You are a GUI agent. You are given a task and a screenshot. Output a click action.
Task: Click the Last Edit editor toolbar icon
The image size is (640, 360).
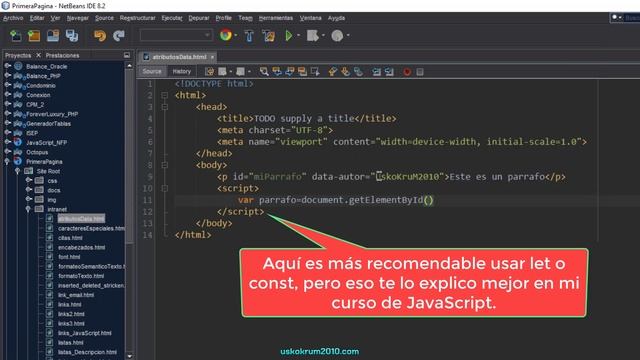pos(209,72)
